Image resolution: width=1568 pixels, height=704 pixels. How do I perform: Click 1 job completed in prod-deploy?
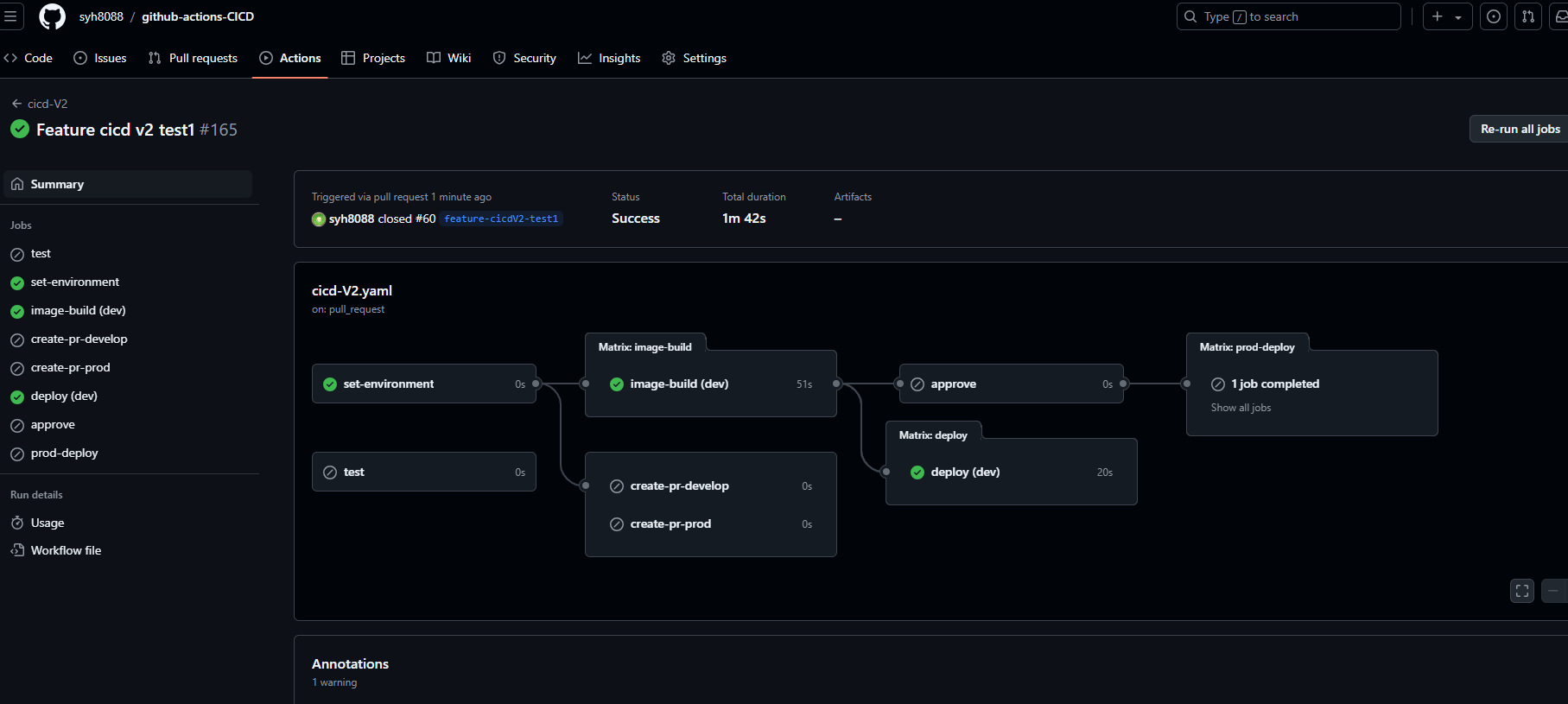(1275, 384)
